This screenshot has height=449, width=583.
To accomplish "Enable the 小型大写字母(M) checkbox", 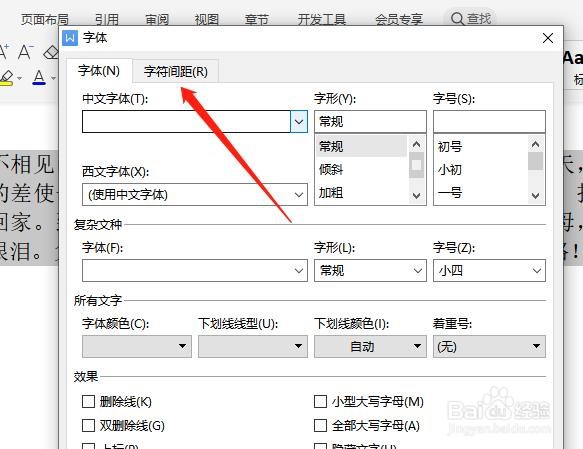I will pos(320,401).
